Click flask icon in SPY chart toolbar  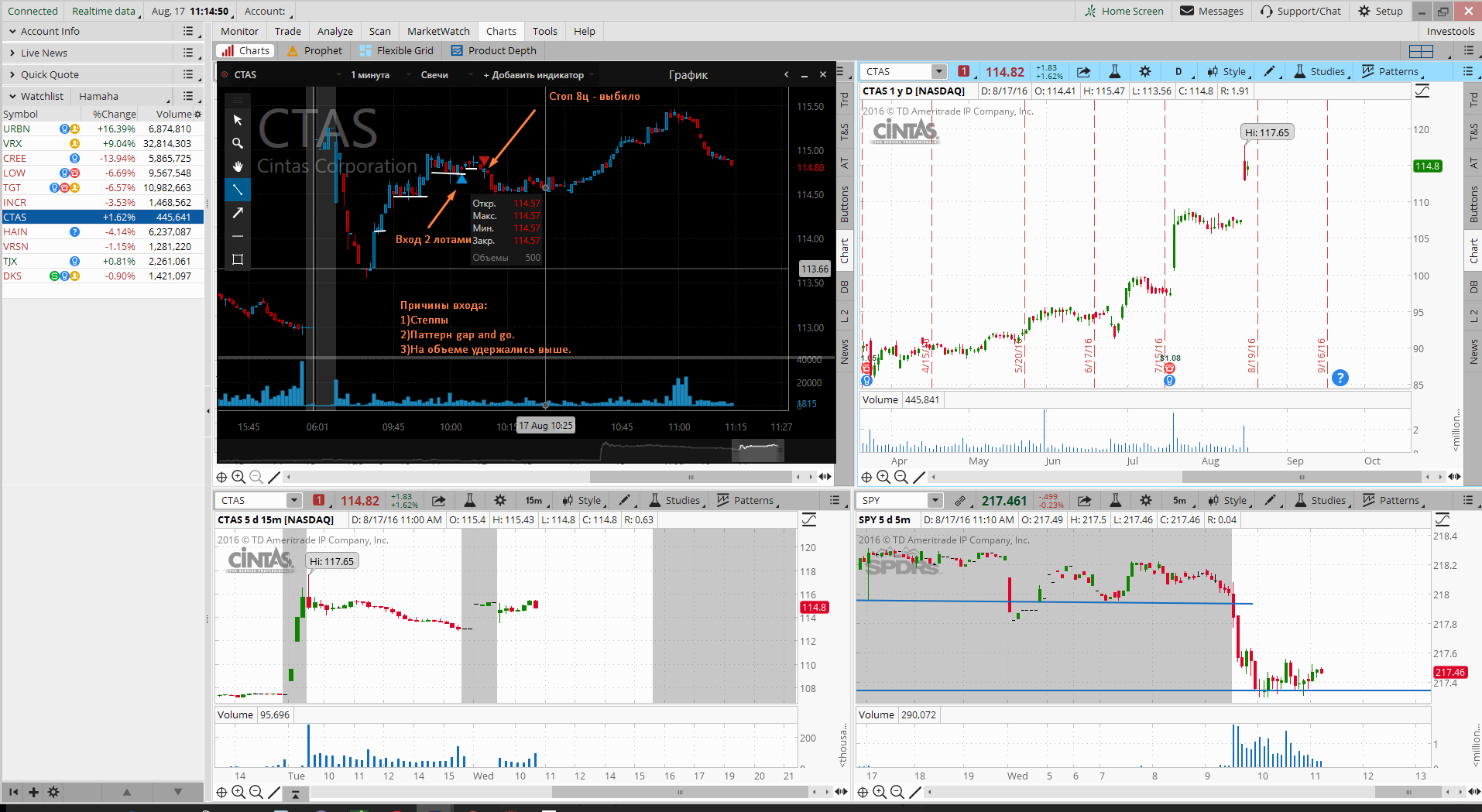(x=1116, y=501)
